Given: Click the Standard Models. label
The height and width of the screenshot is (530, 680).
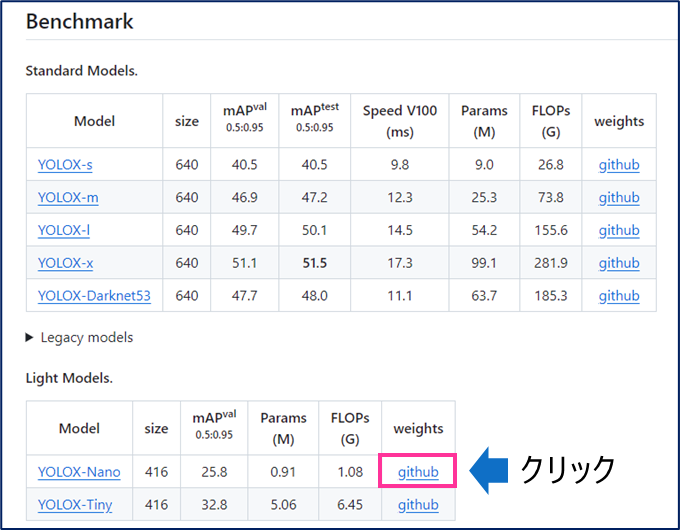Looking at the screenshot, I should 82,71.
